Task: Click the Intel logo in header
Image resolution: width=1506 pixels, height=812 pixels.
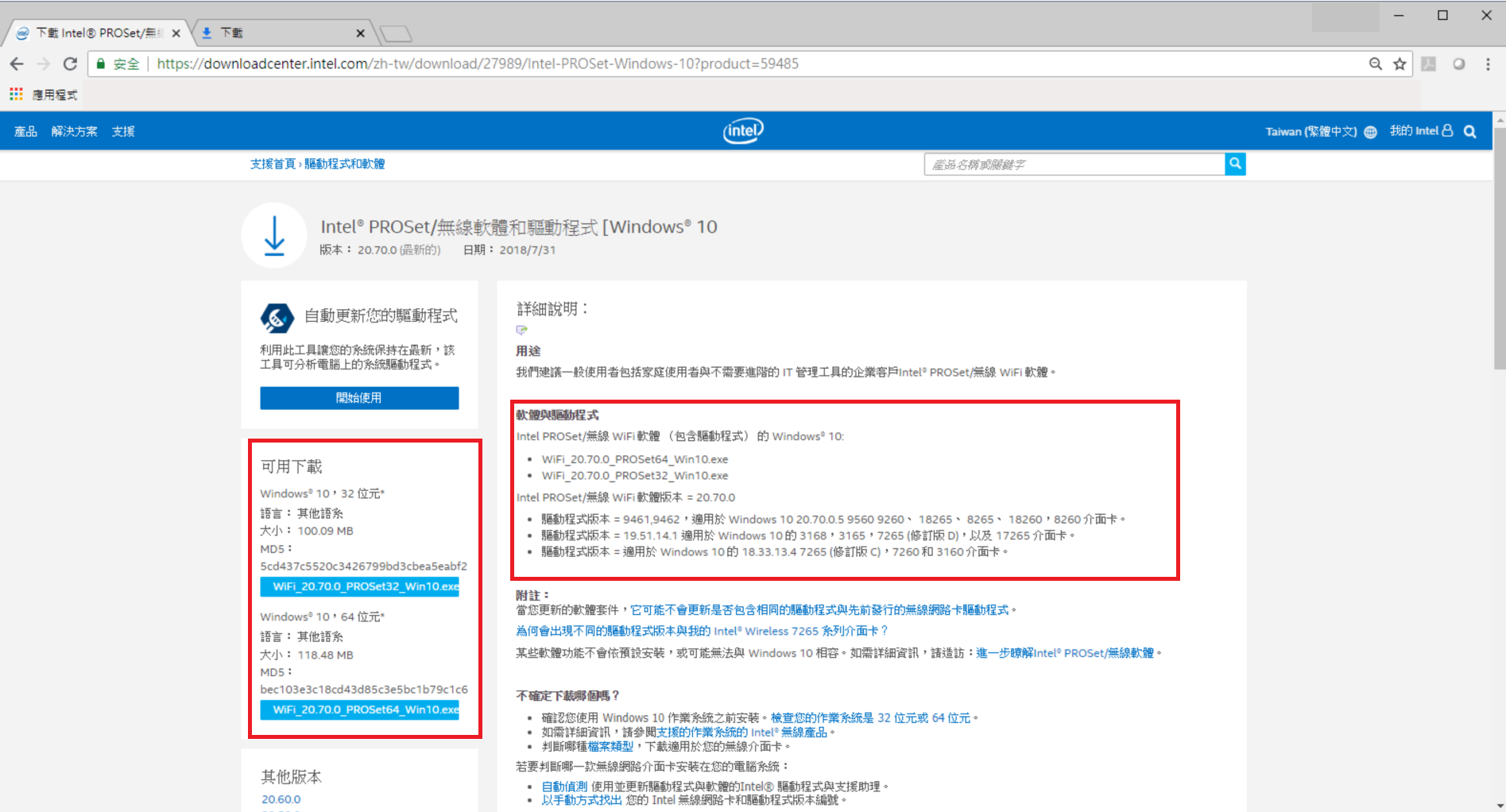Action: coord(743,130)
